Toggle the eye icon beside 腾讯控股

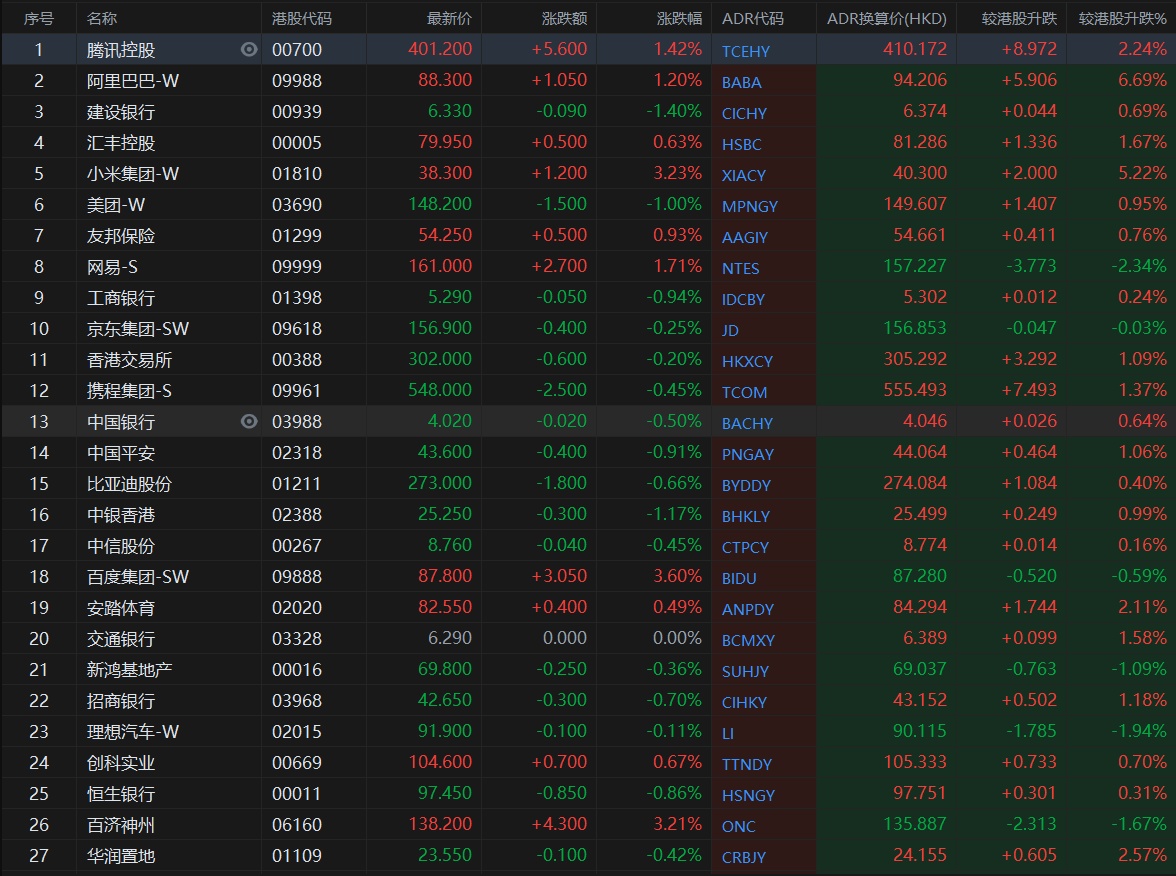tap(249, 50)
